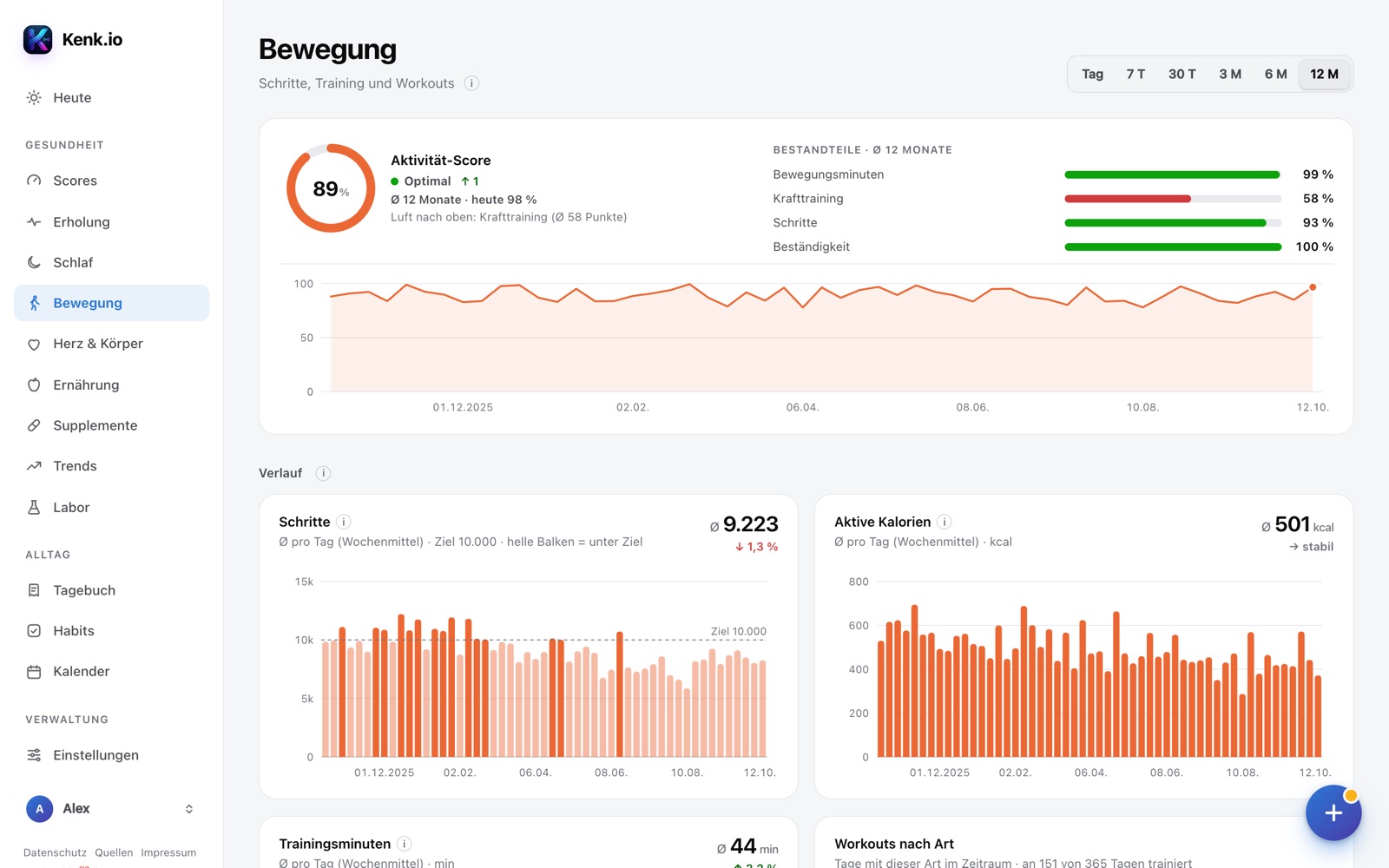Image resolution: width=1389 pixels, height=868 pixels.
Task: Show info for Verlauf section
Action: click(x=323, y=473)
